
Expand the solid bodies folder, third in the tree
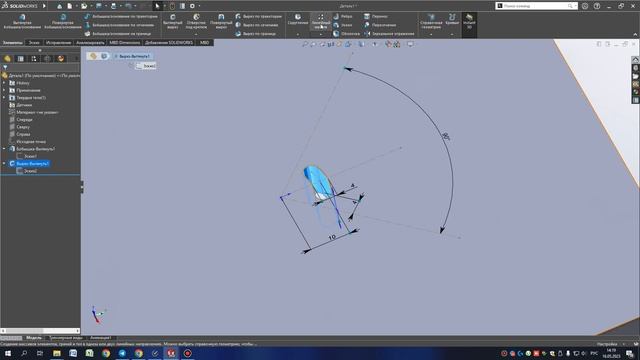tap(4, 98)
